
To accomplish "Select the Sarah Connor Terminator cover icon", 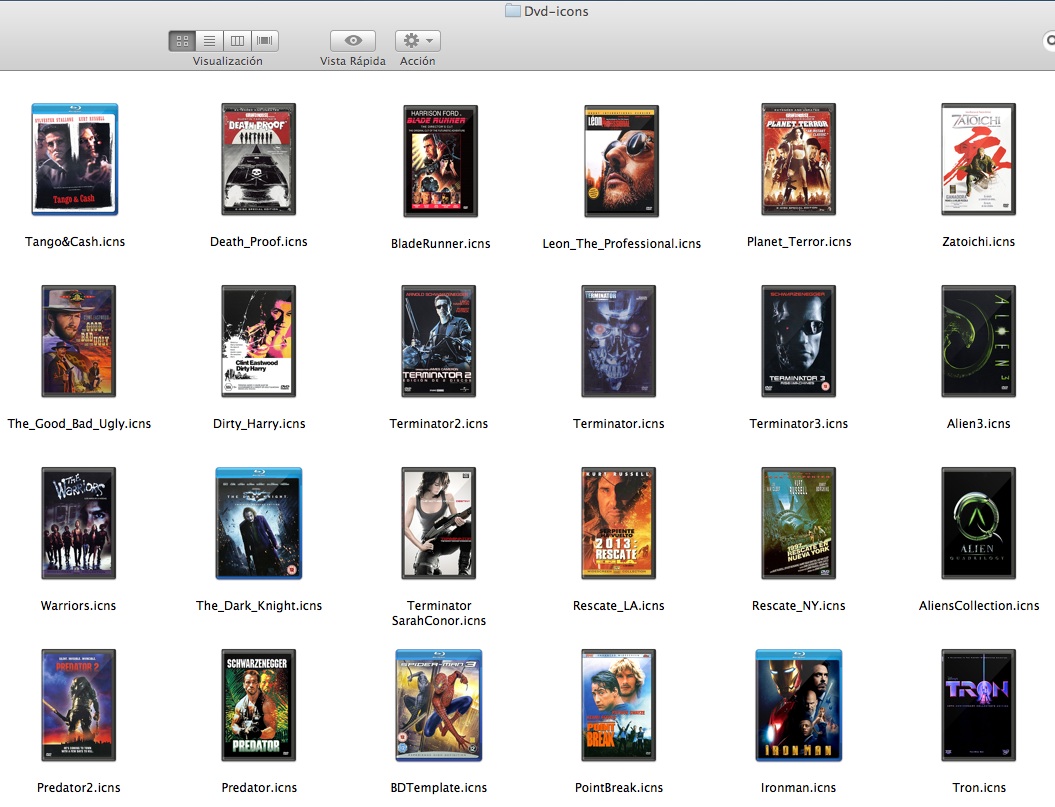I will click(439, 523).
